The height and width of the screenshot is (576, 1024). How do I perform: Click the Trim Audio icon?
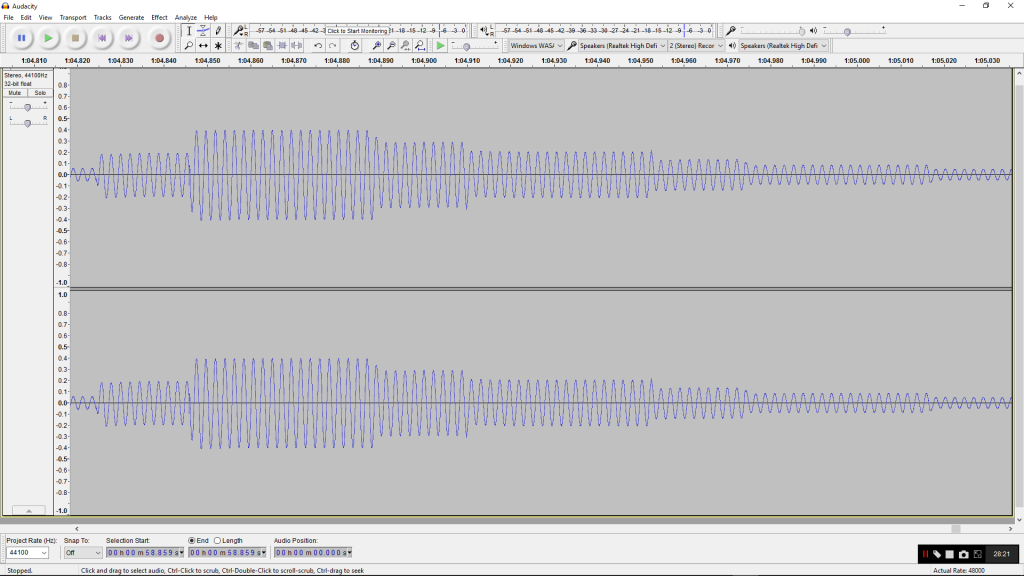(283, 45)
